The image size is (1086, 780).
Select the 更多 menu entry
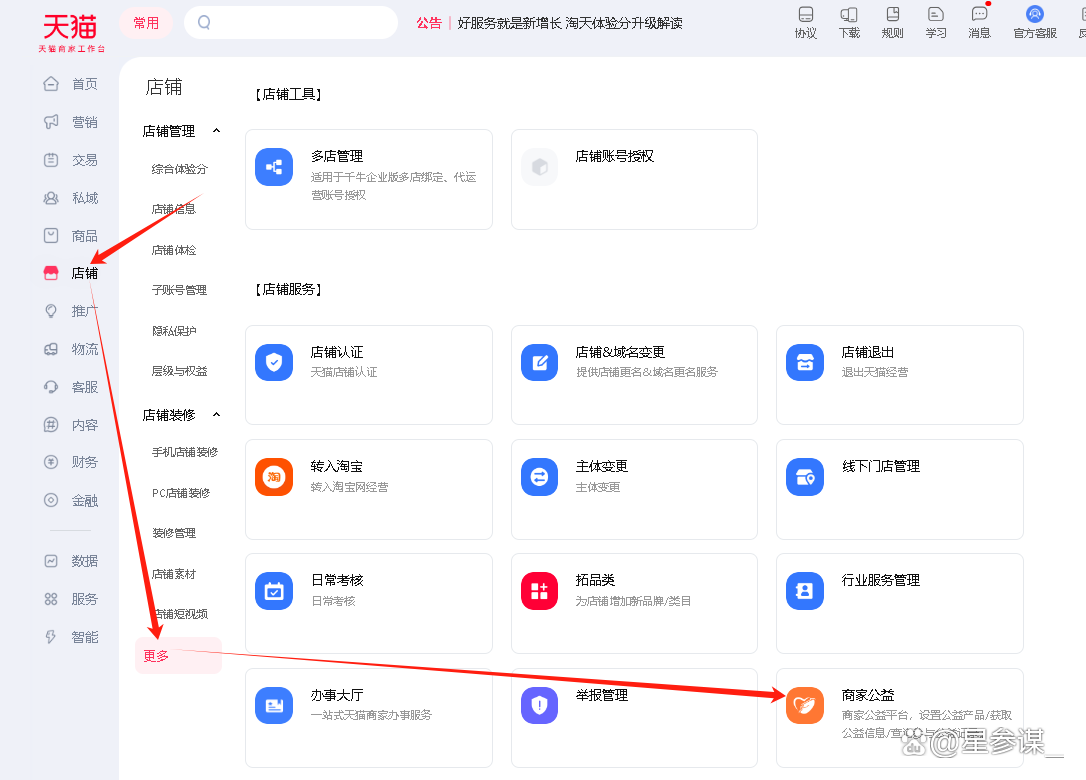click(179, 655)
